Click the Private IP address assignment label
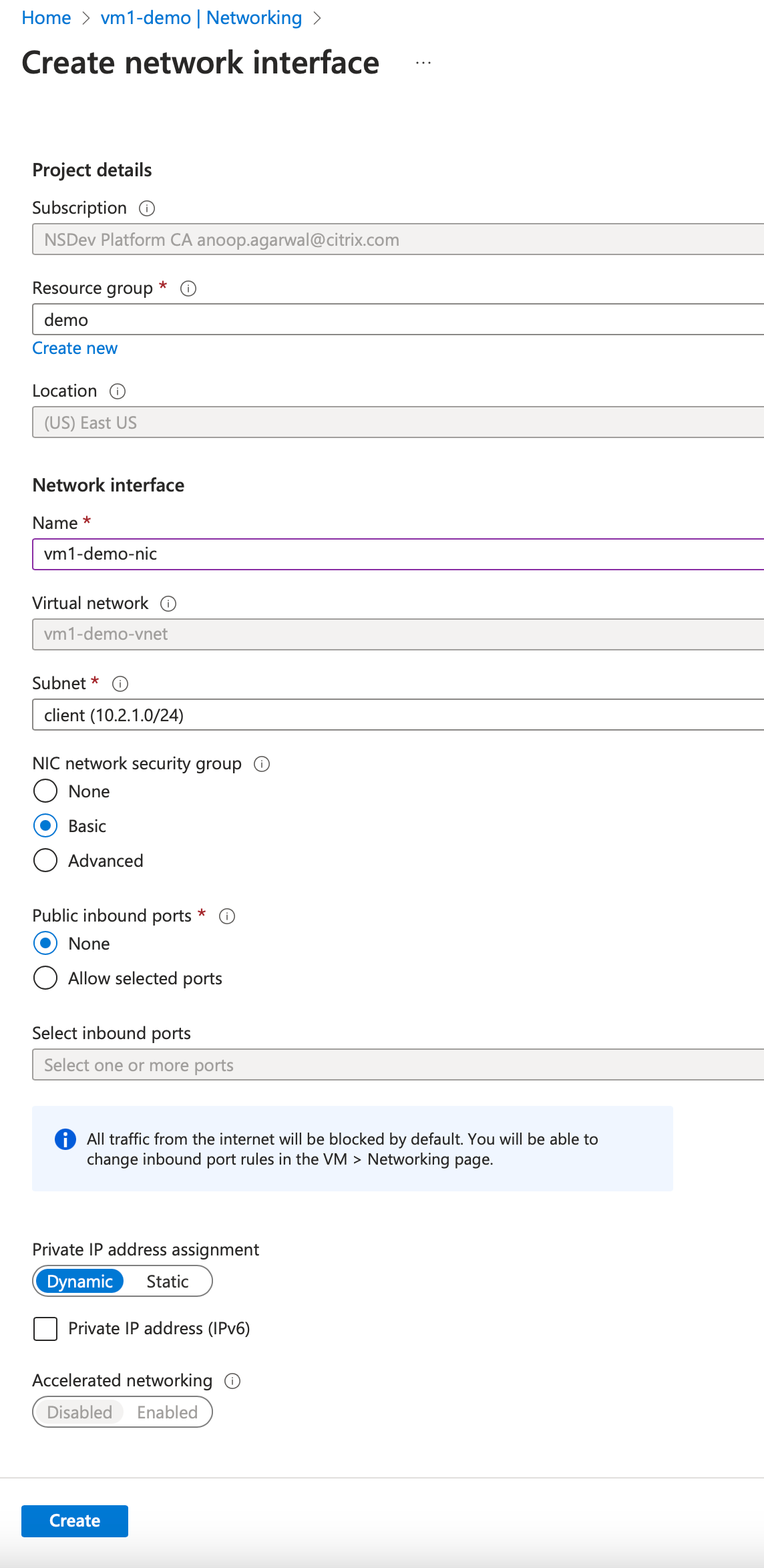 (146, 1249)
